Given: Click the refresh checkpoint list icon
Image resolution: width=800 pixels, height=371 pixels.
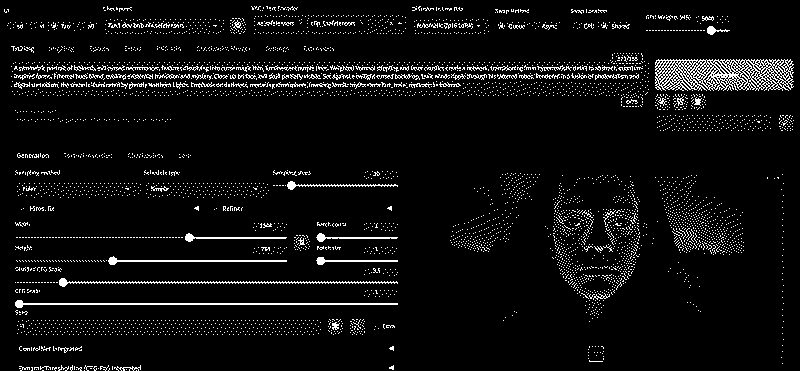Looking at the screenshot, I should [237, 26].
